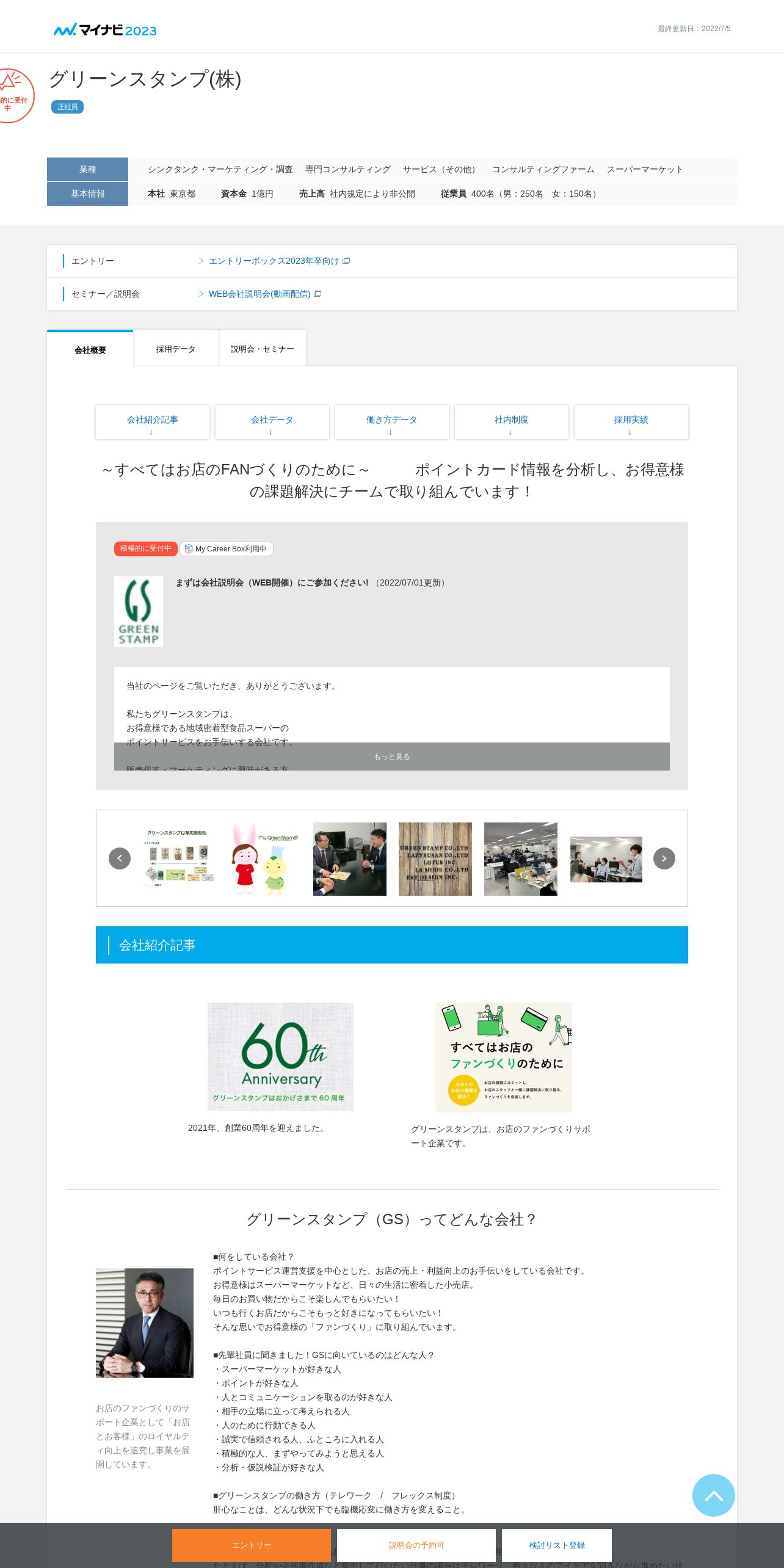Go to next carousel image

(x=664, y=858)
